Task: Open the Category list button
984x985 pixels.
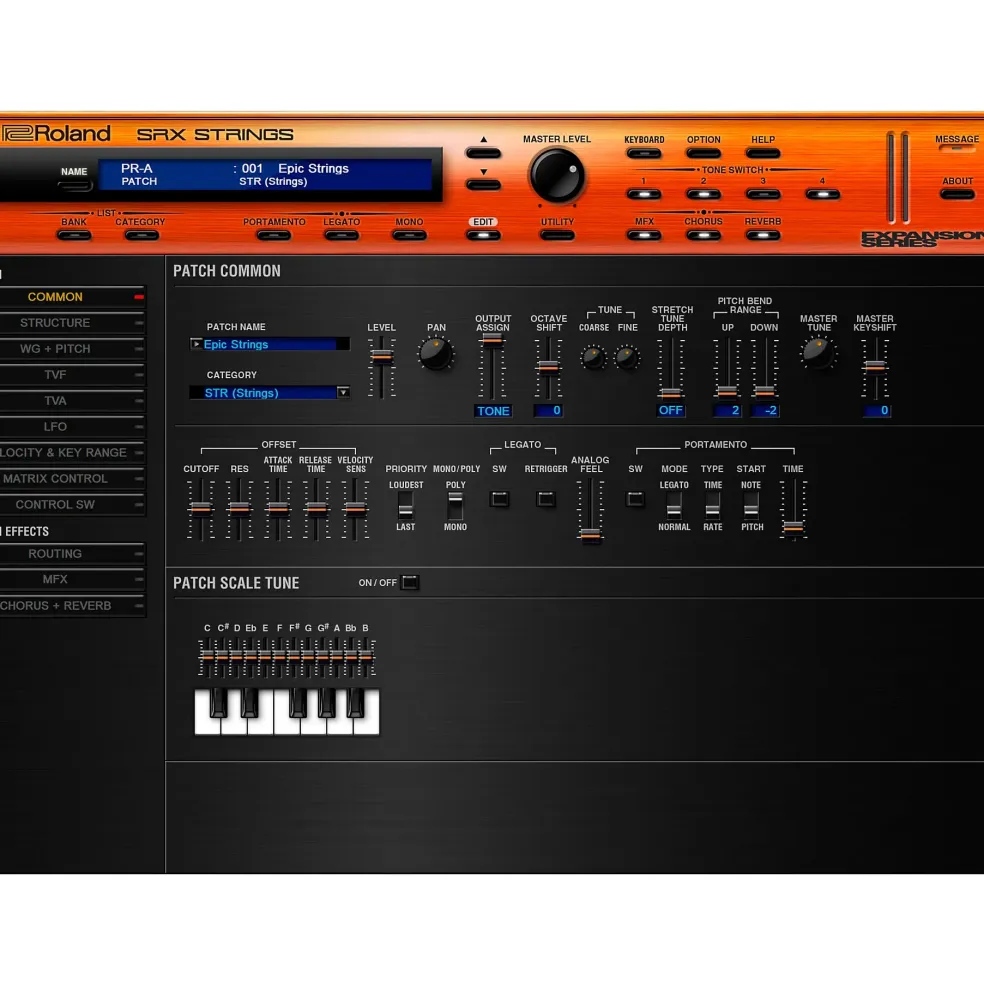Action: [141, 236]
